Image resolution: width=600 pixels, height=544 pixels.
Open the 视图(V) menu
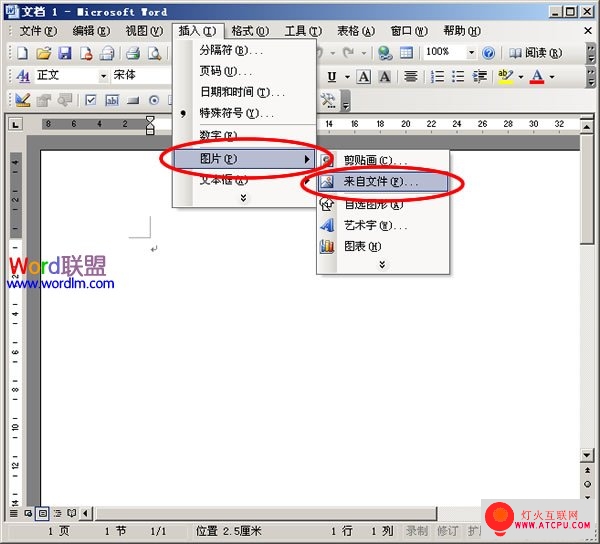click(144, 31)
